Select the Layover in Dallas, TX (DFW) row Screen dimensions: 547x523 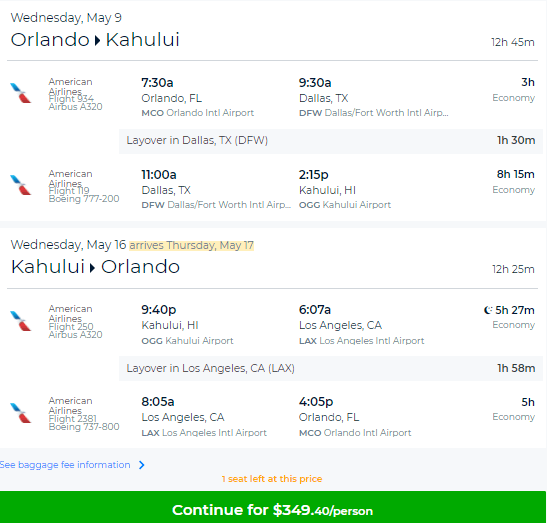[x=331, y=141]
